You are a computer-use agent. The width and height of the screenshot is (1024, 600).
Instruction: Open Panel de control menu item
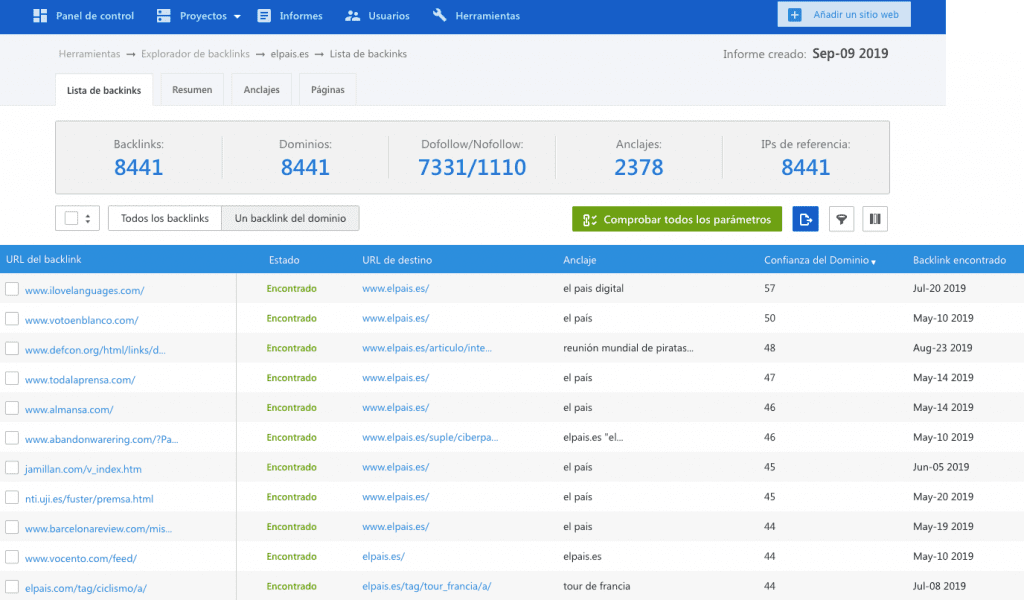pyautogui.click(x=84, y=16)
